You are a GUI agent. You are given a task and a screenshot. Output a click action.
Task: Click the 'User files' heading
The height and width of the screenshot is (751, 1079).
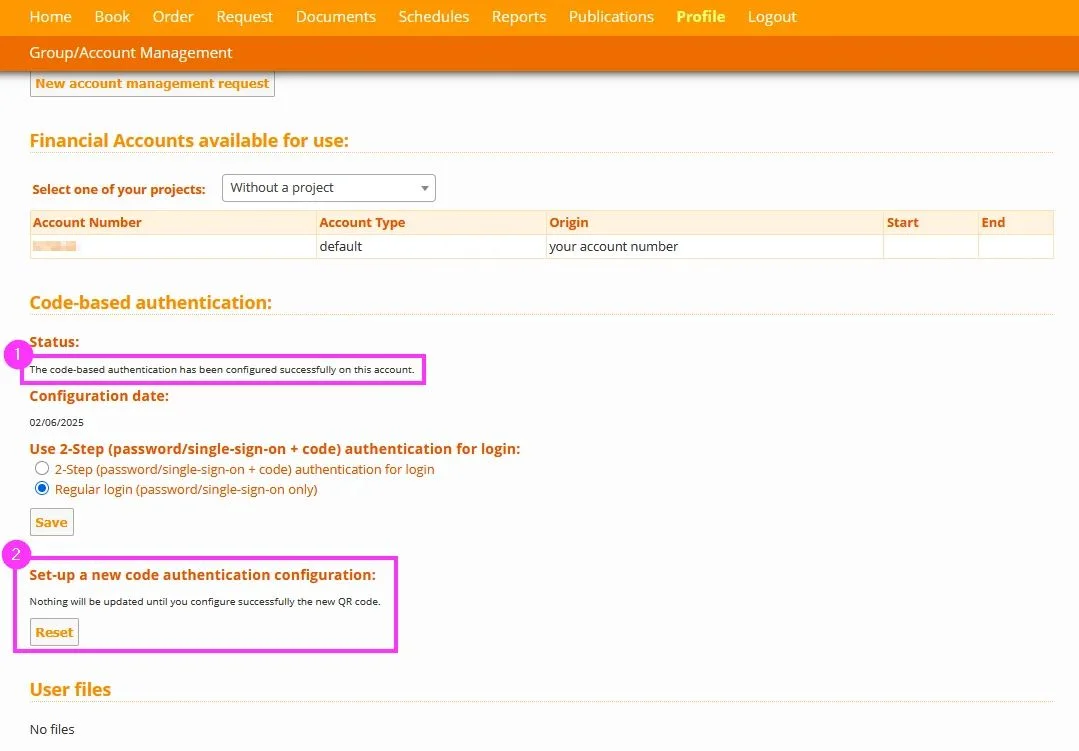(70, 690)
